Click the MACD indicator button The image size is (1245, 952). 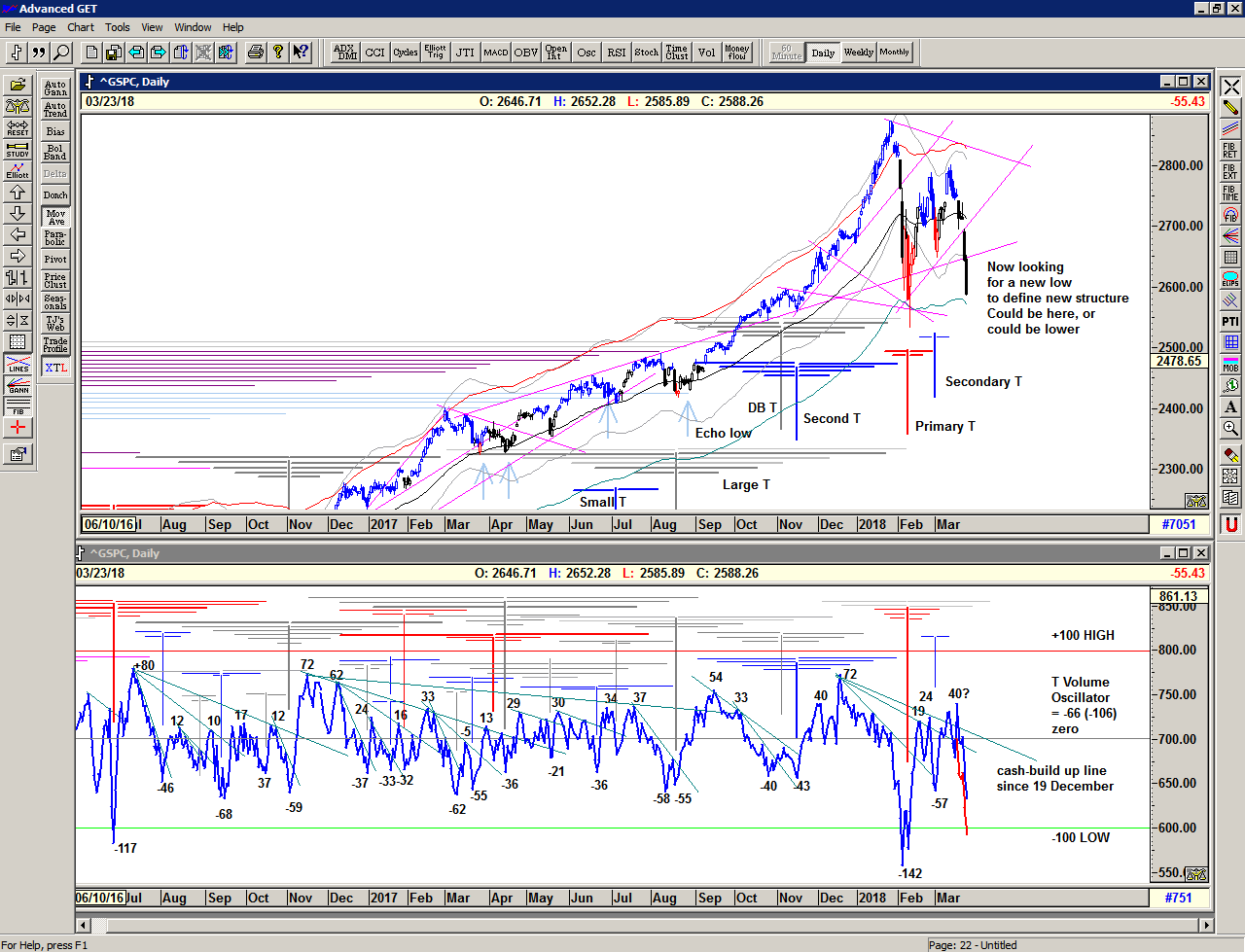(496, 53)
